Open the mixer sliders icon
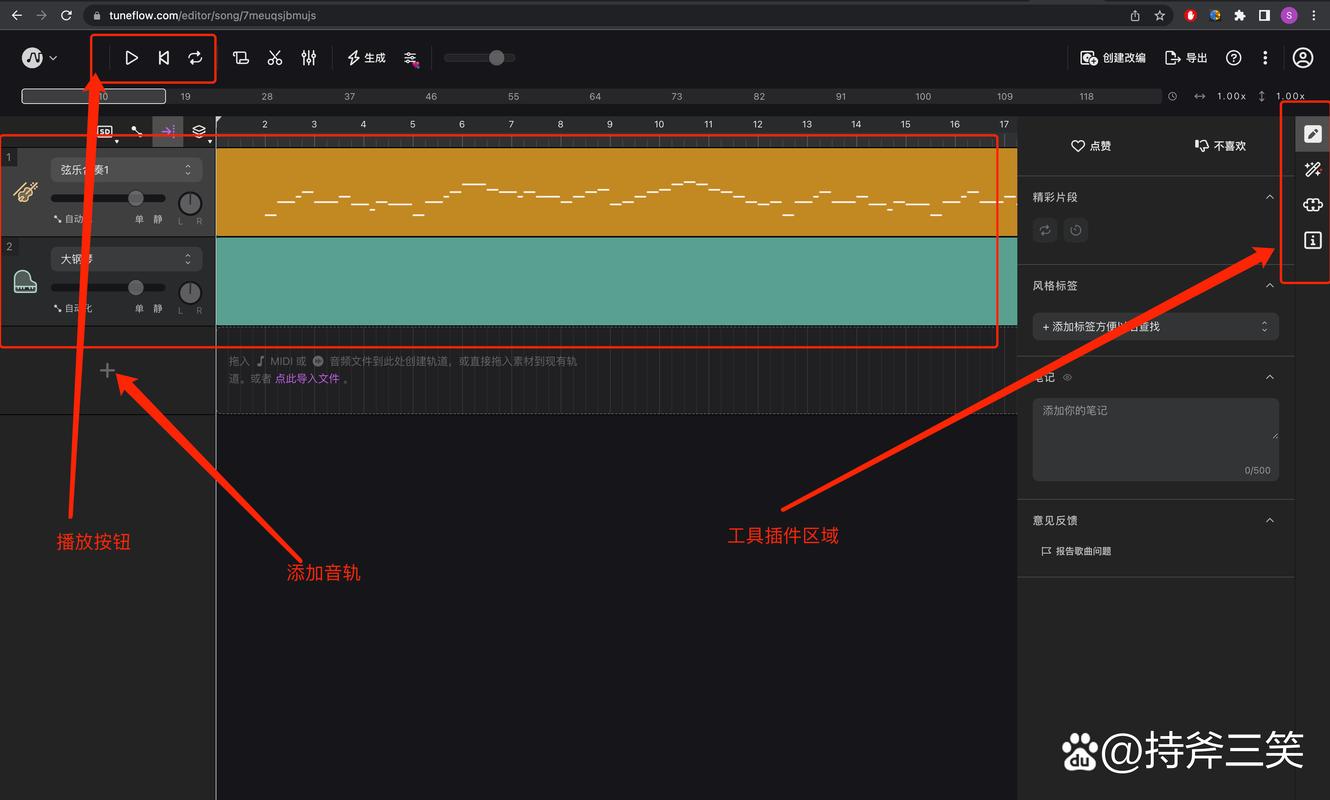 (309, 58)
